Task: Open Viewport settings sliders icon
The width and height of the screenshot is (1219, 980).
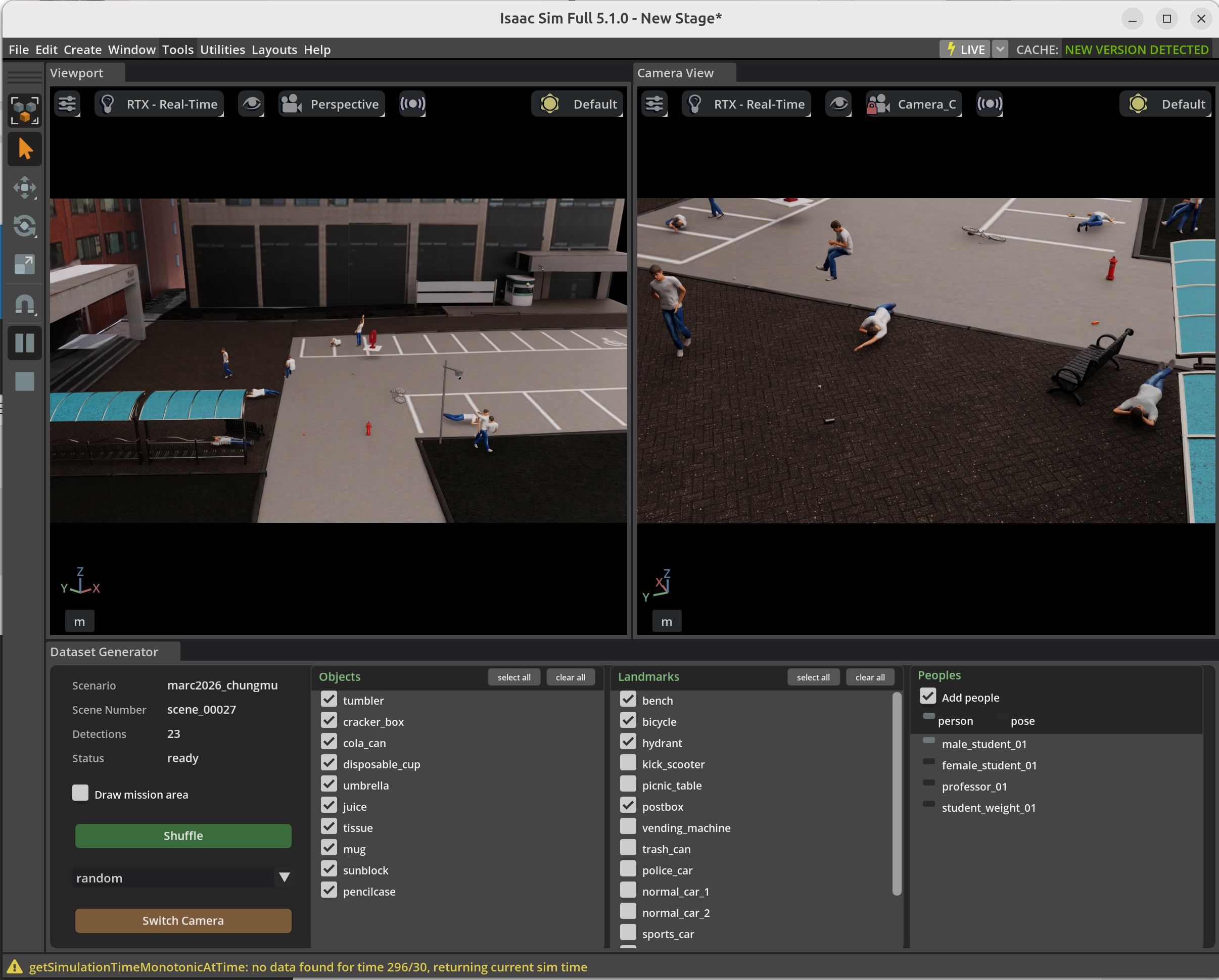Action: pos(67,104)
